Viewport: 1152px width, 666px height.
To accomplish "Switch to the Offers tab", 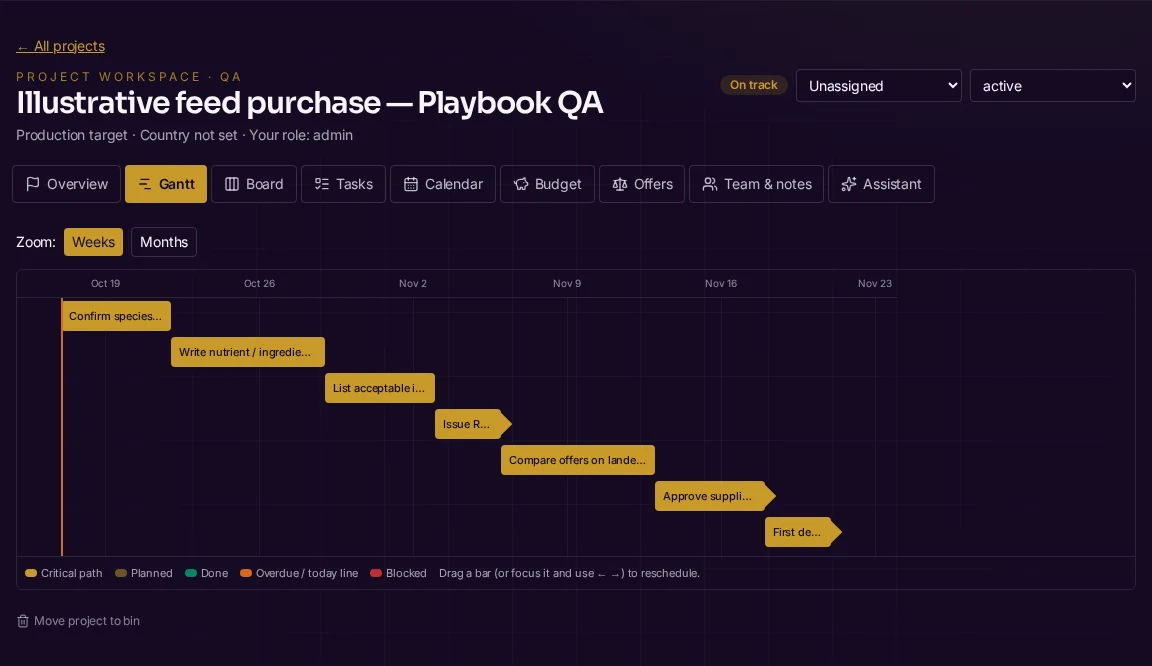I will point(642,184).
